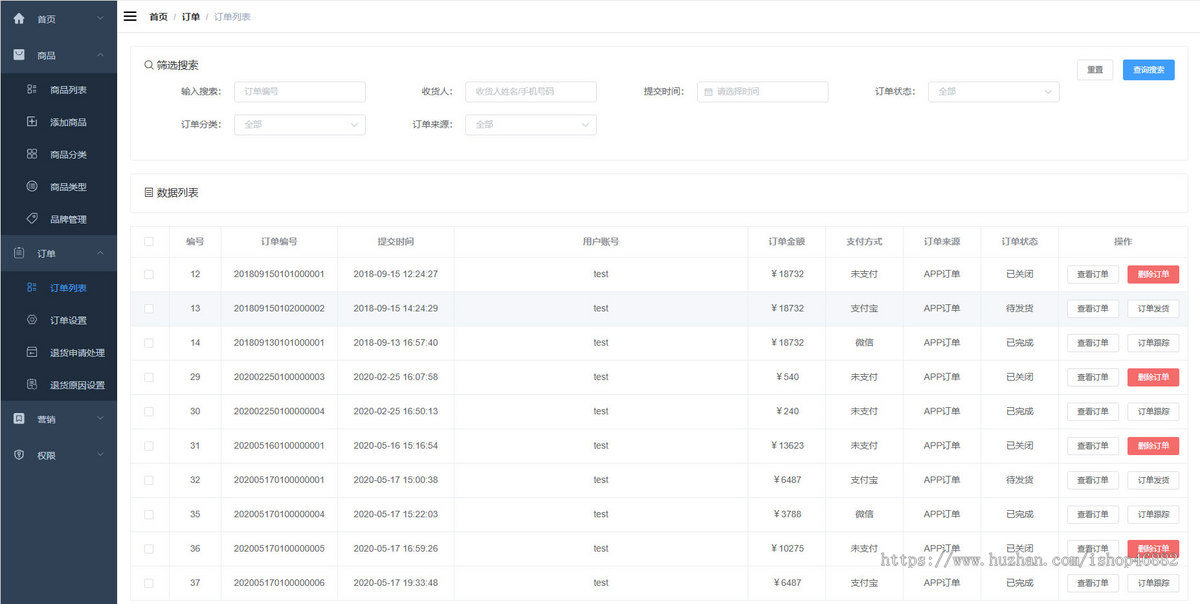Image resolution: width=1200 pixels, height=604 pixels.
Task: Focus the 订单编号 search input
Action: click(x=300, y=91)
